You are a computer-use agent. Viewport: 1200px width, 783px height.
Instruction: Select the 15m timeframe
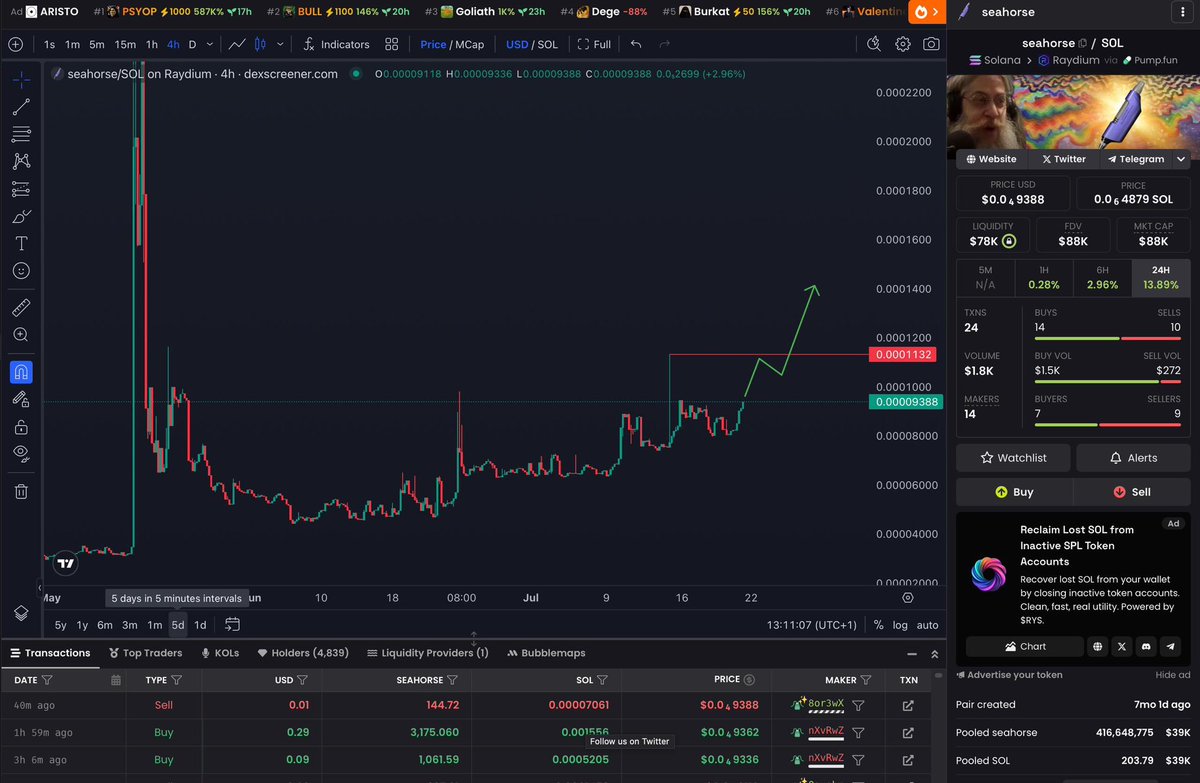point(124,44)
